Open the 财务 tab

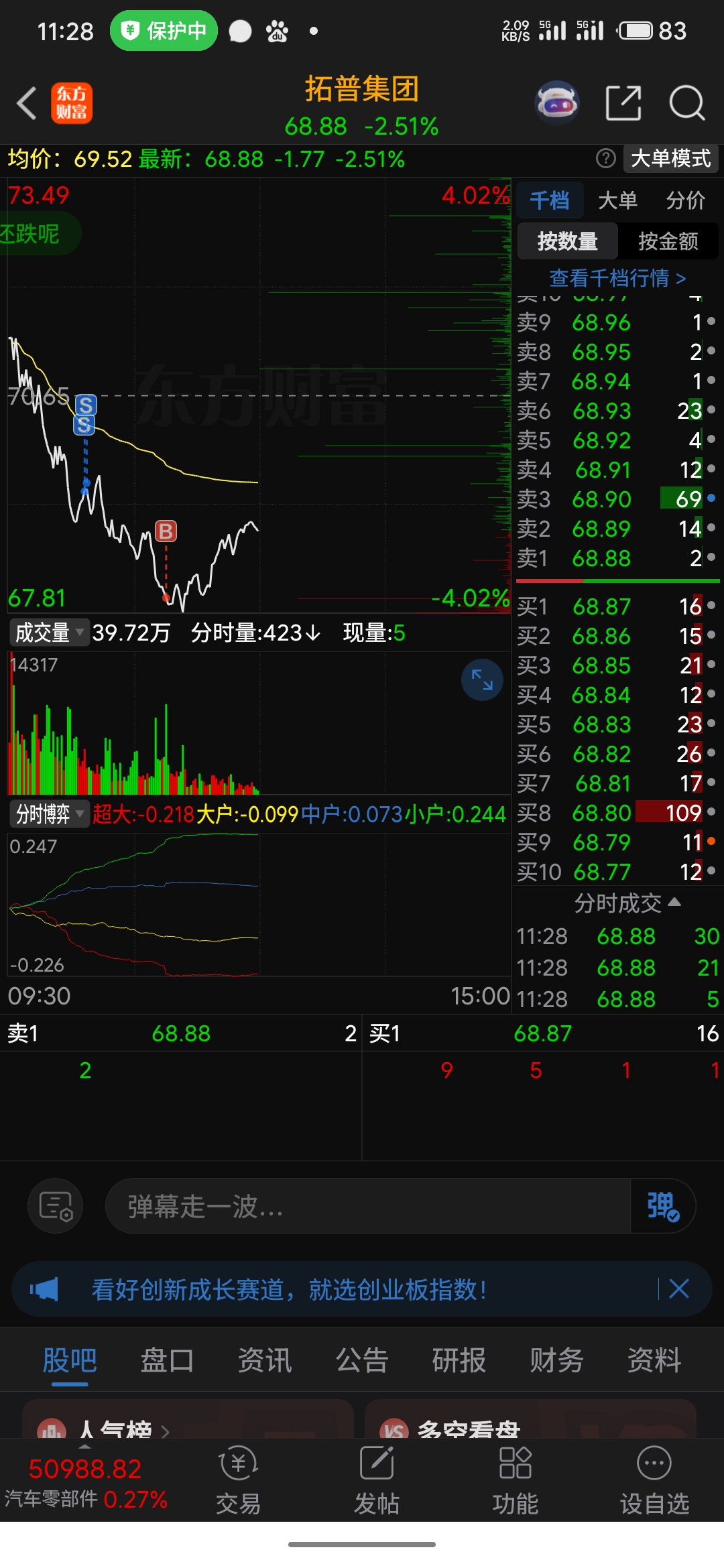pos(556,1360)
